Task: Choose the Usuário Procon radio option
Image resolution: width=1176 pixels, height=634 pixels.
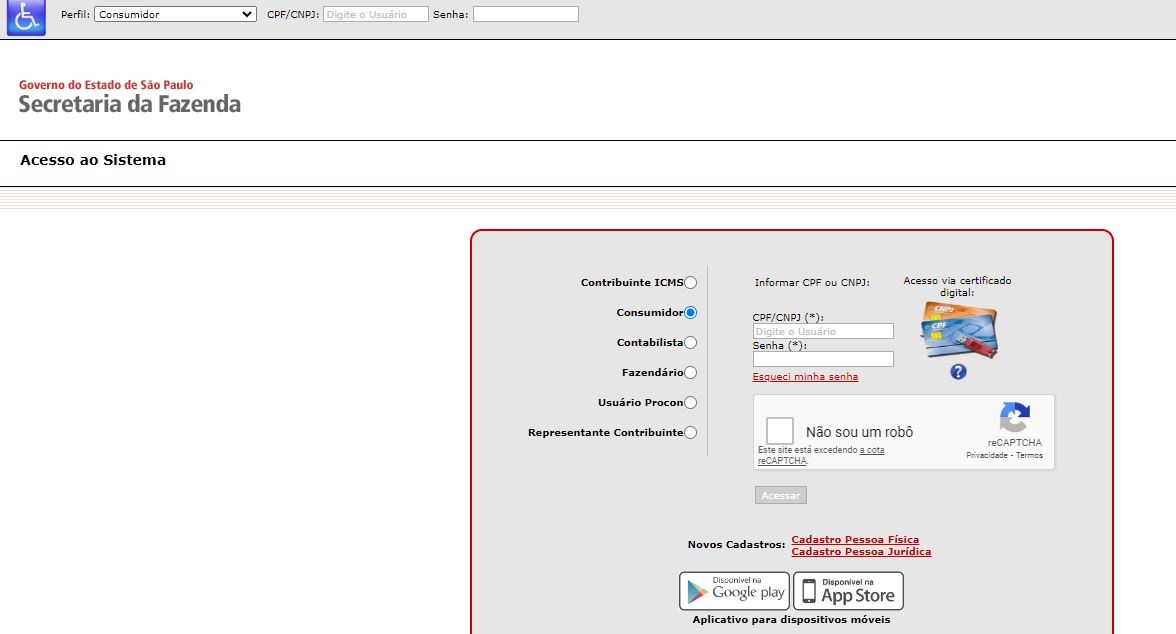Action: tap(690, 403)
